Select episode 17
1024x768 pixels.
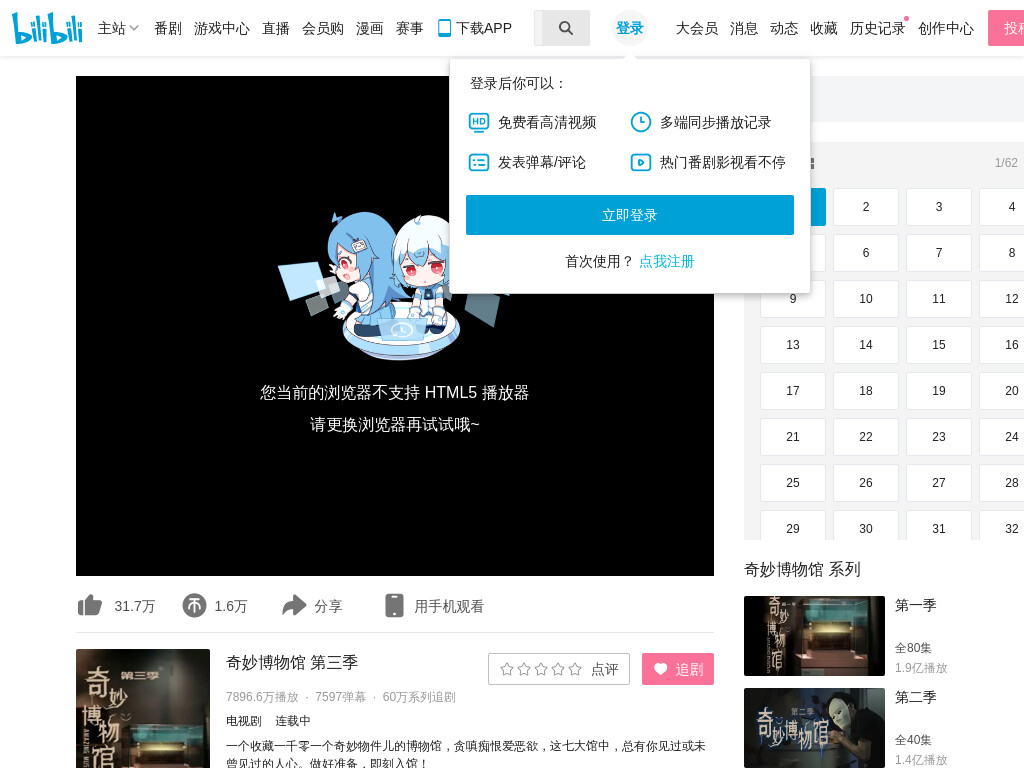tap(793, 391)
